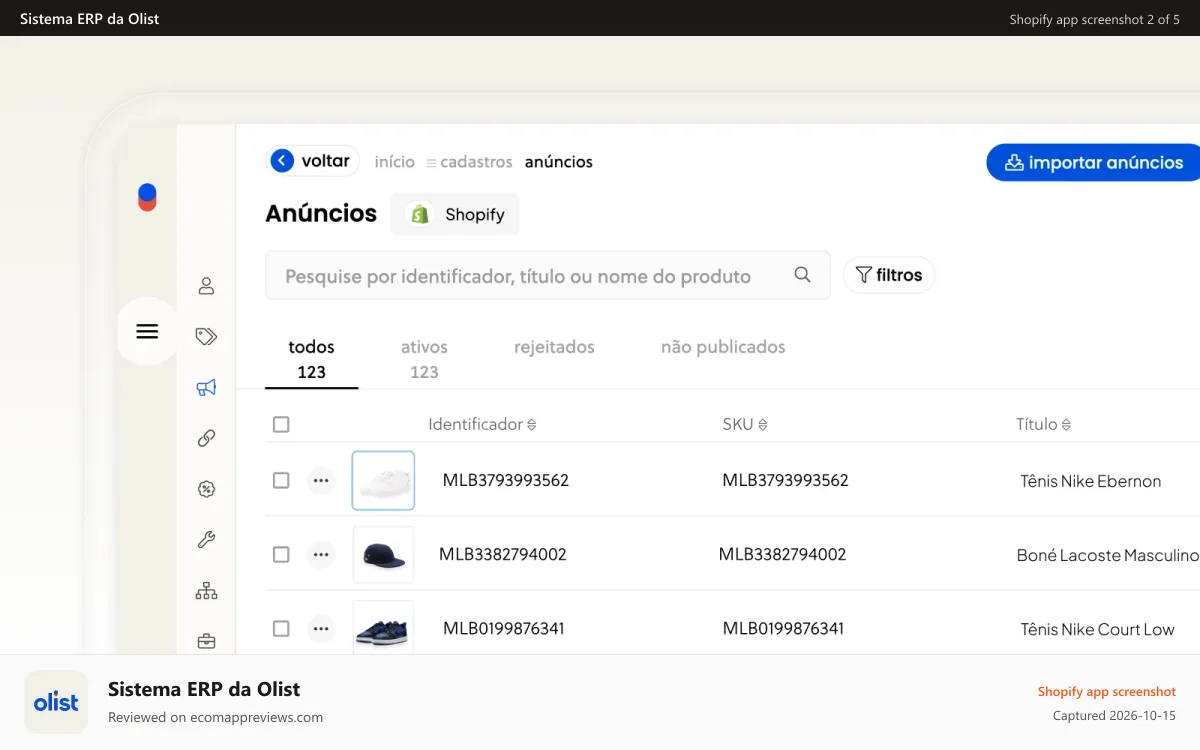Viewport: 1200px width, 750px height.
Task: Select the megaphone announcements sidebar icon
Action: 206,387
